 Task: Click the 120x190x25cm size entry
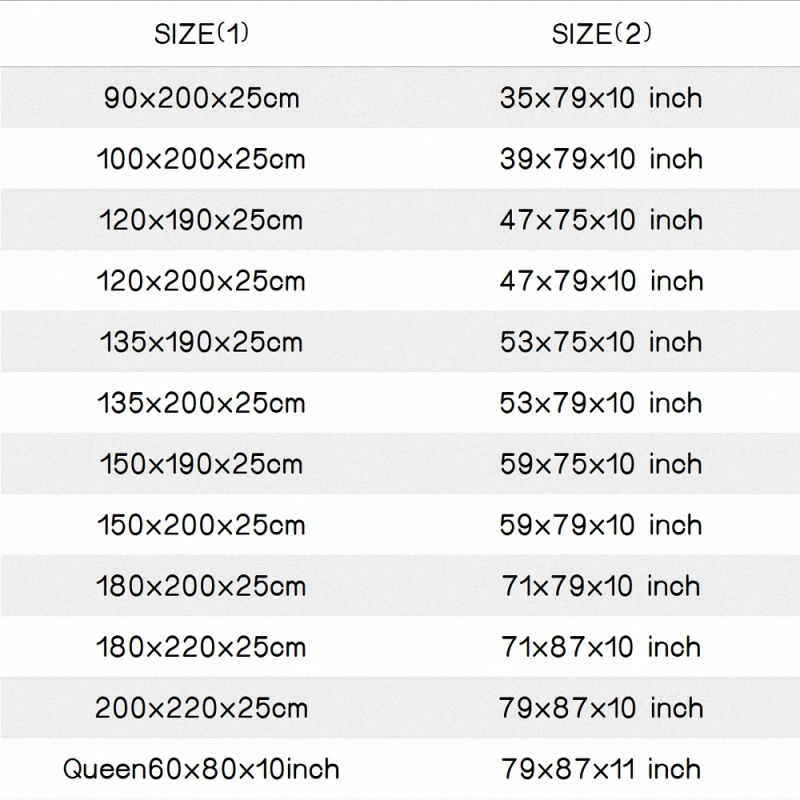tap(201, 220)
